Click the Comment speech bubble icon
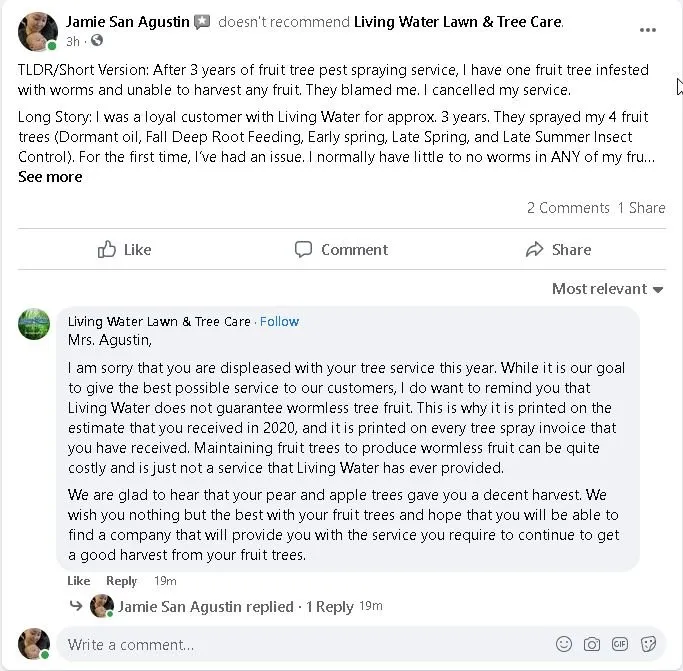 [x=303, y=250]
